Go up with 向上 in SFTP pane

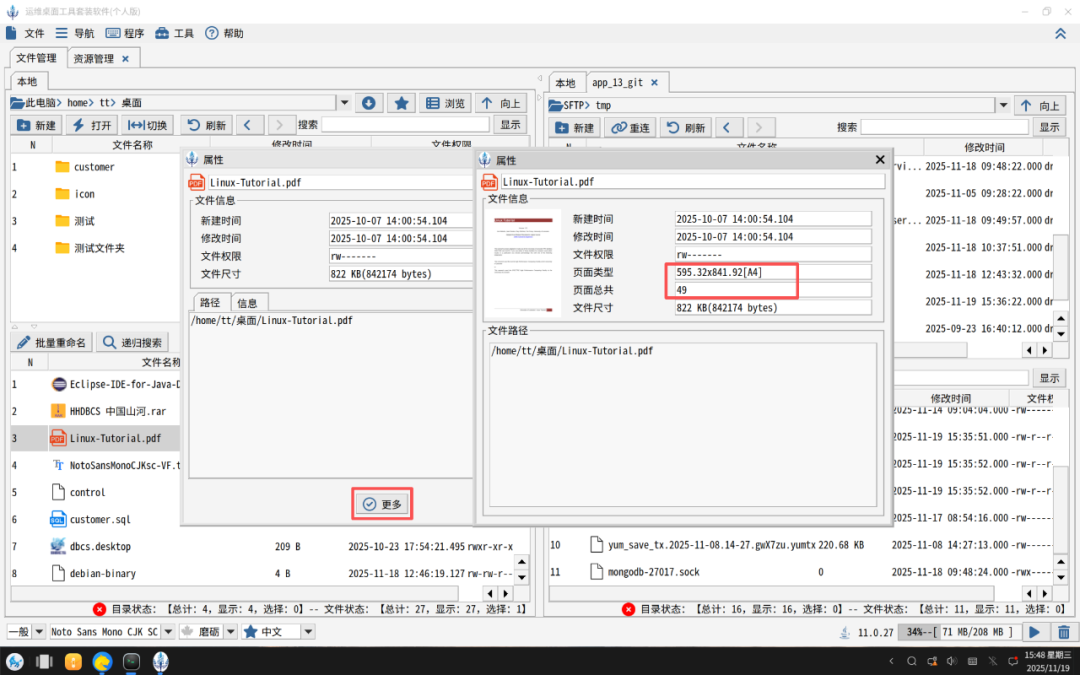point(1040,105)
